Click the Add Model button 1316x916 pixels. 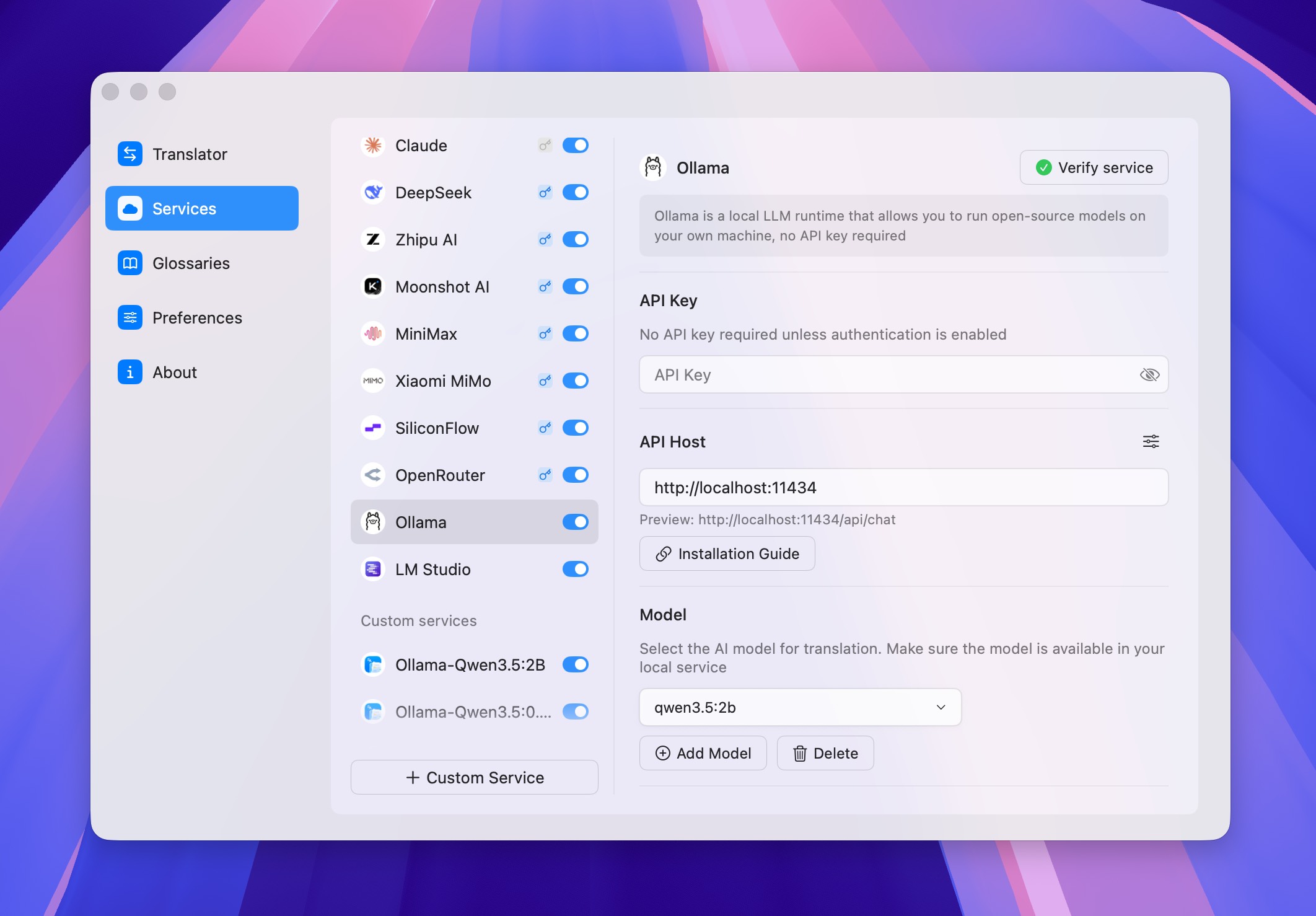(703, 754)
